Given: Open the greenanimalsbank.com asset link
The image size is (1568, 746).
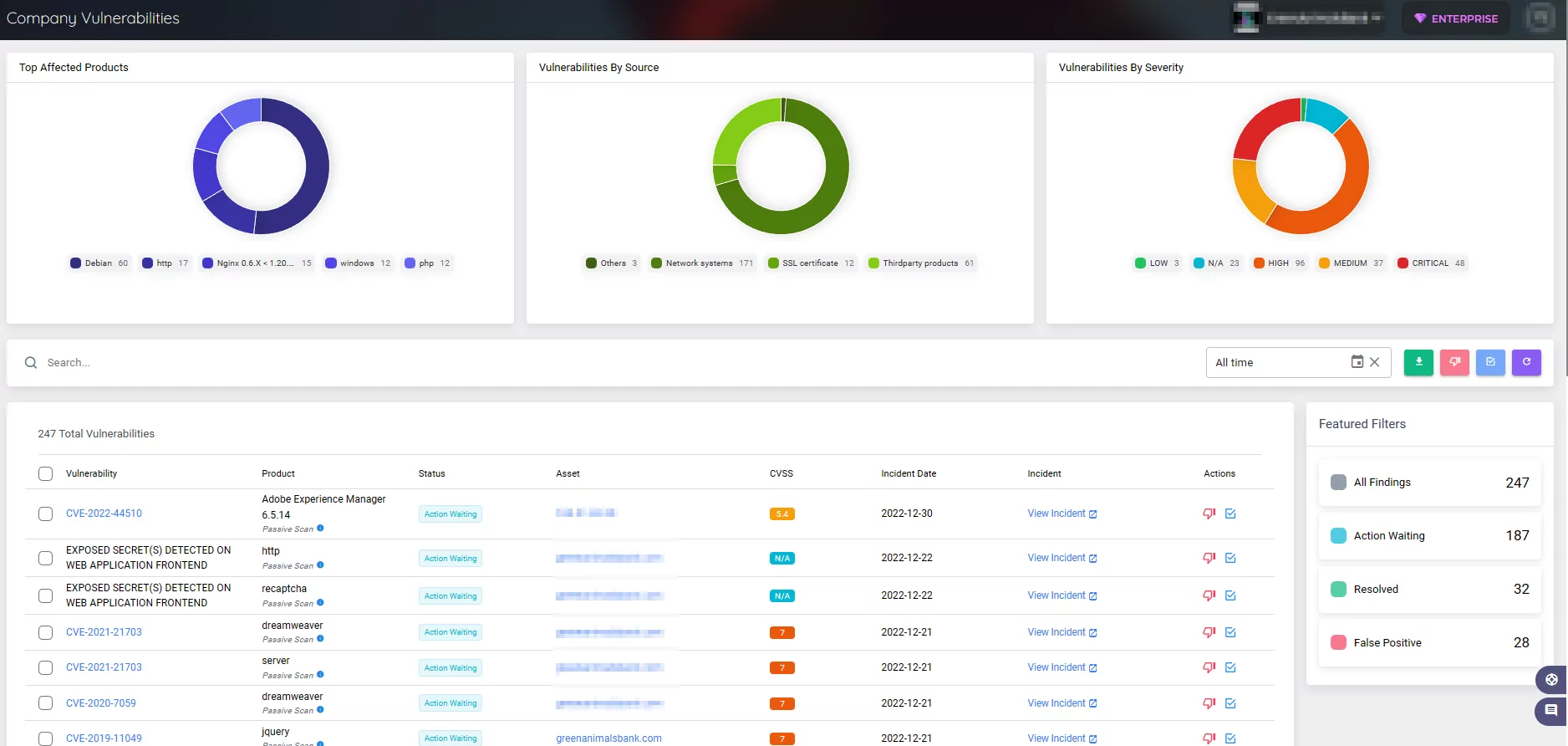Looking at the screenshot, I should click(608, 738).
